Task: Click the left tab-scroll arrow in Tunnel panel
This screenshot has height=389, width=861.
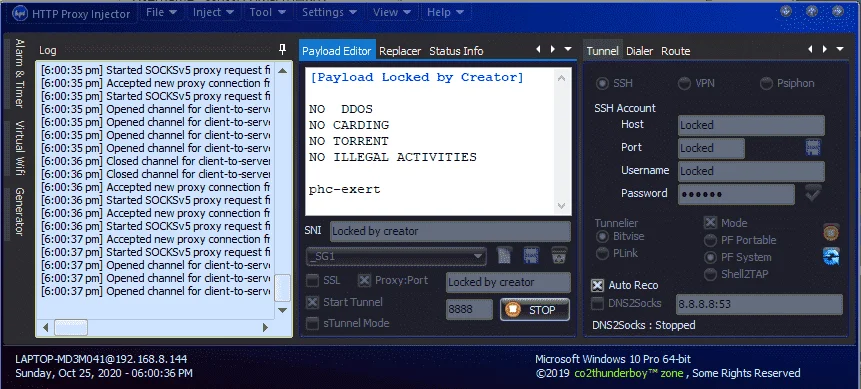Action: click(x=810, y=49)
